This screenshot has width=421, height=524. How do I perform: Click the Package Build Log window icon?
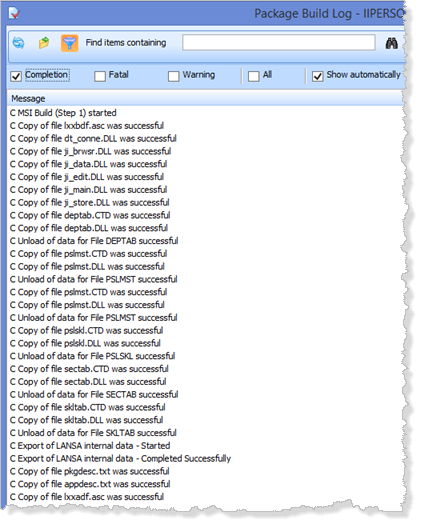[x=14, y=13]
